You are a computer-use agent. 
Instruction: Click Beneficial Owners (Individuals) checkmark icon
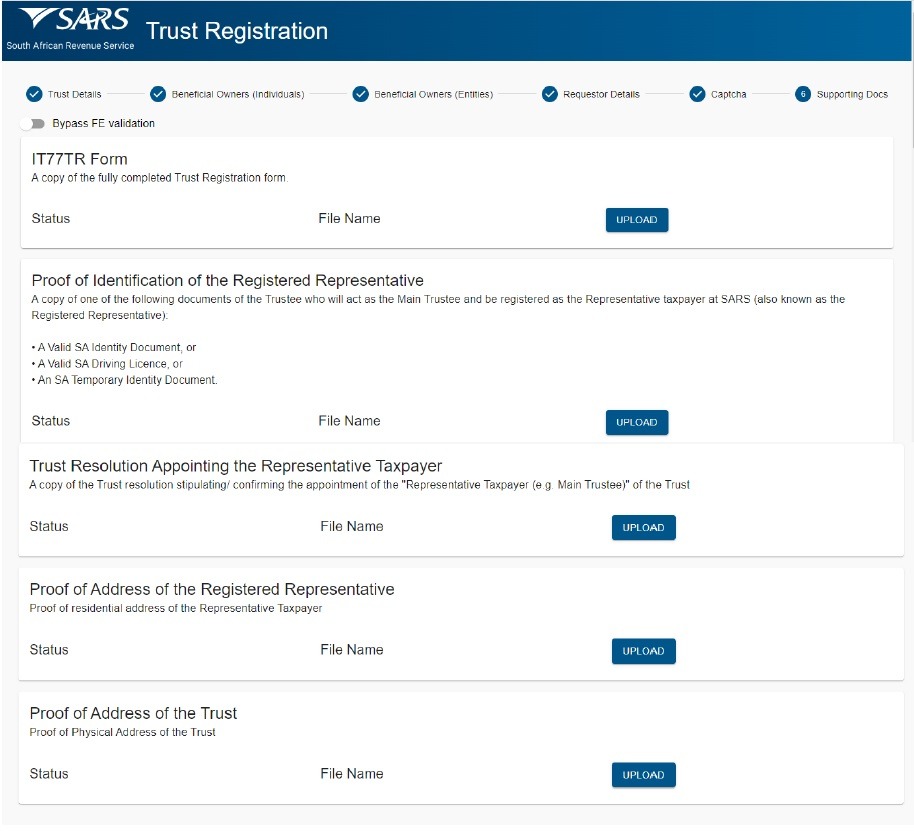[x=158, y=94]
